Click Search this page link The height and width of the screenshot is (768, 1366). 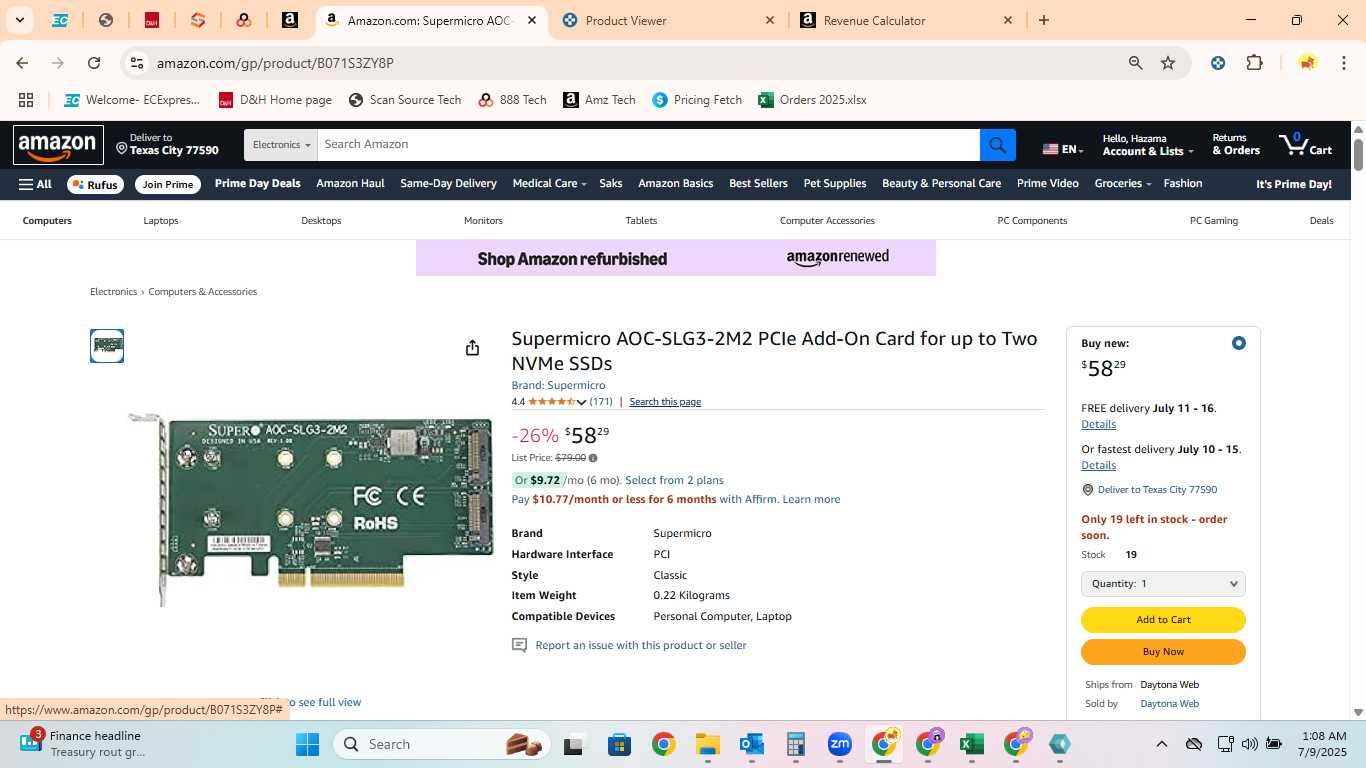tap(665, 402)
